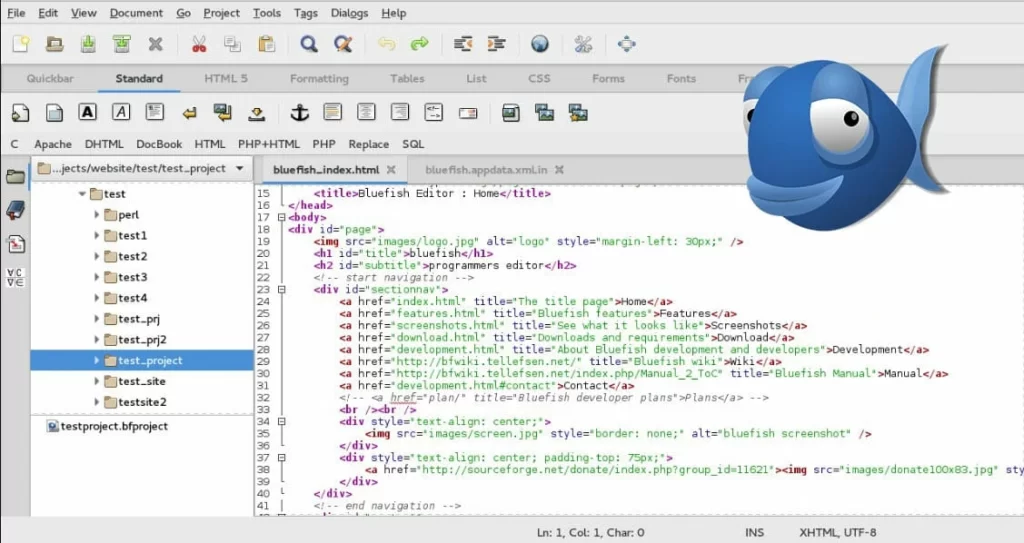Viewport: 1024px width, 543px height.
Task: Click the Bold text icon
Action: click(87, 112)
